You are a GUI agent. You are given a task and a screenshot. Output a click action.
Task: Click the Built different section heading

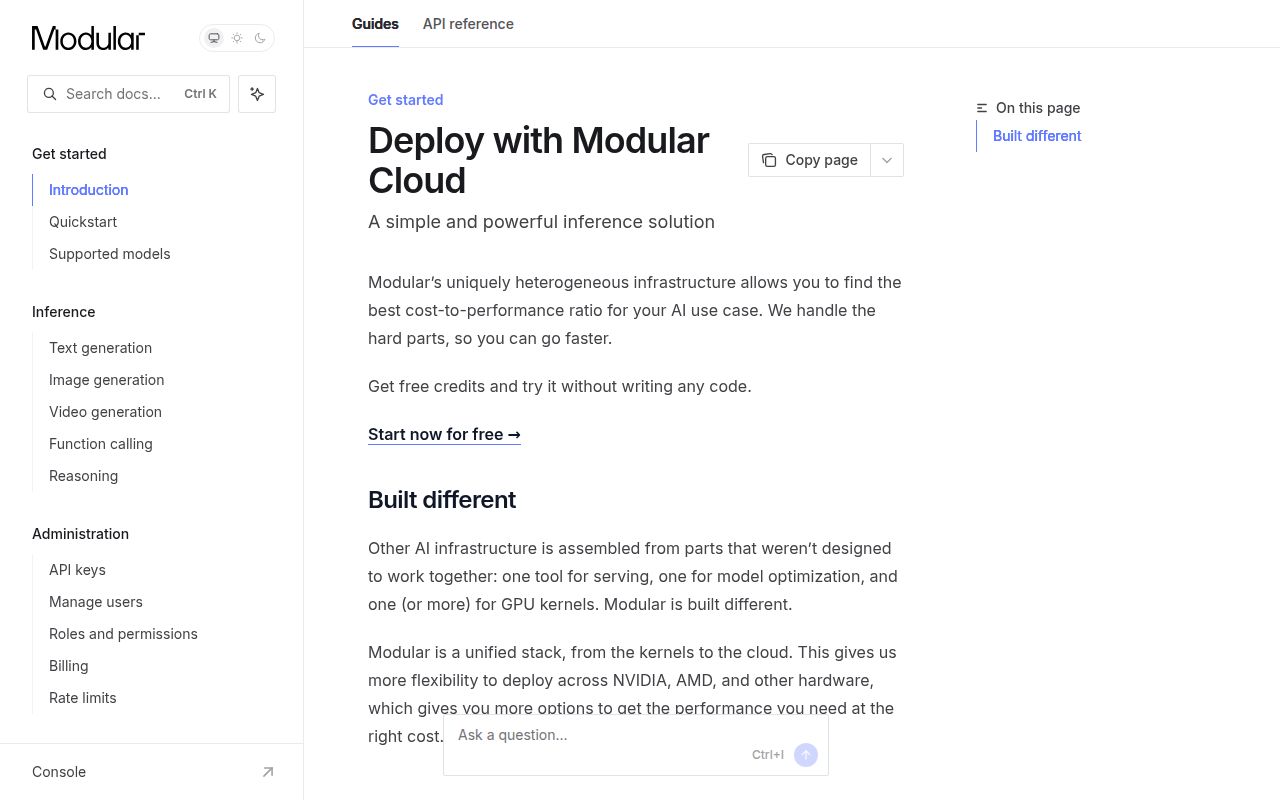pyautogui.click(x=442, y=500)
